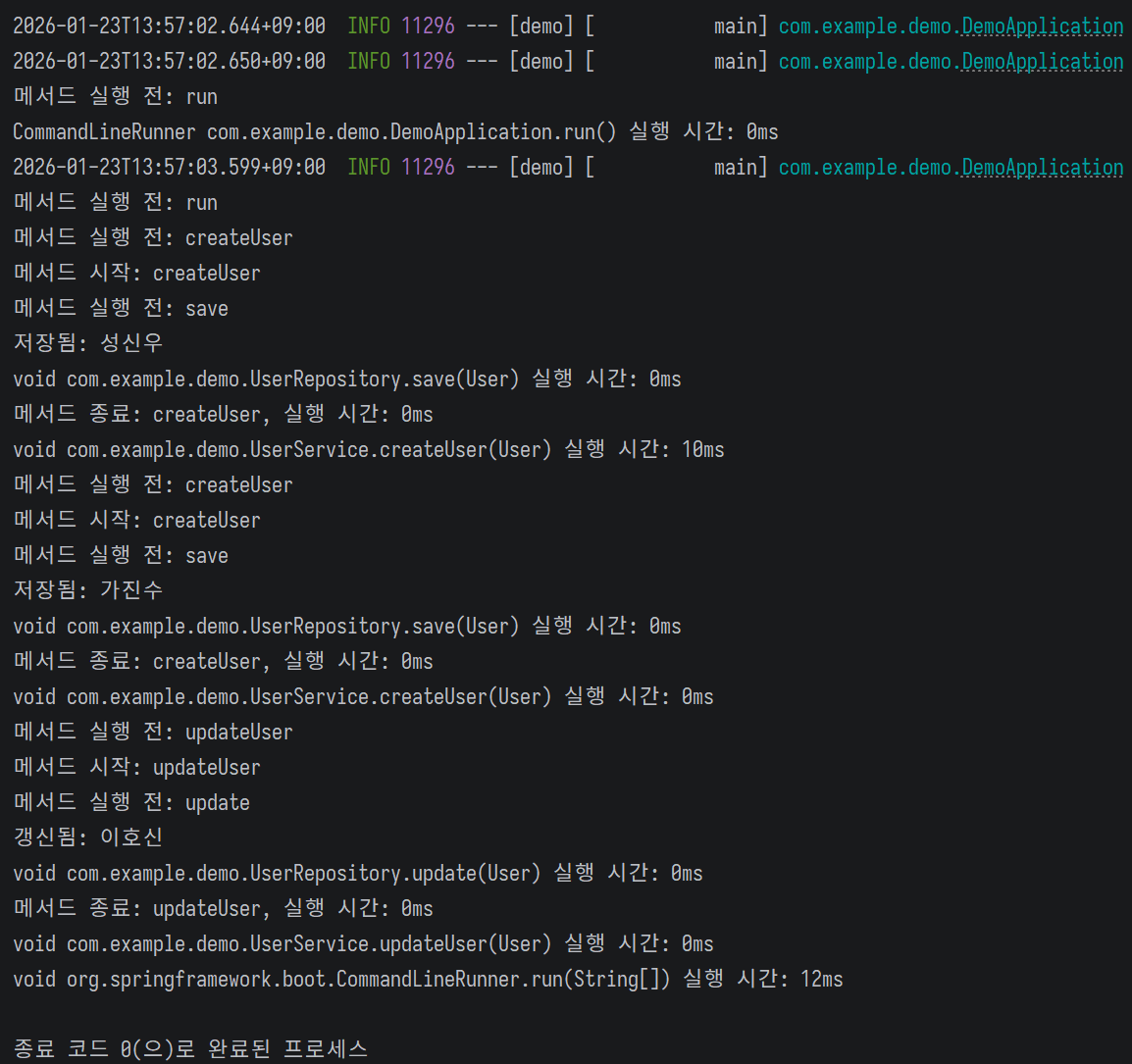Click "[demo]" on the 13:57:02.644 line

point(541,26)
